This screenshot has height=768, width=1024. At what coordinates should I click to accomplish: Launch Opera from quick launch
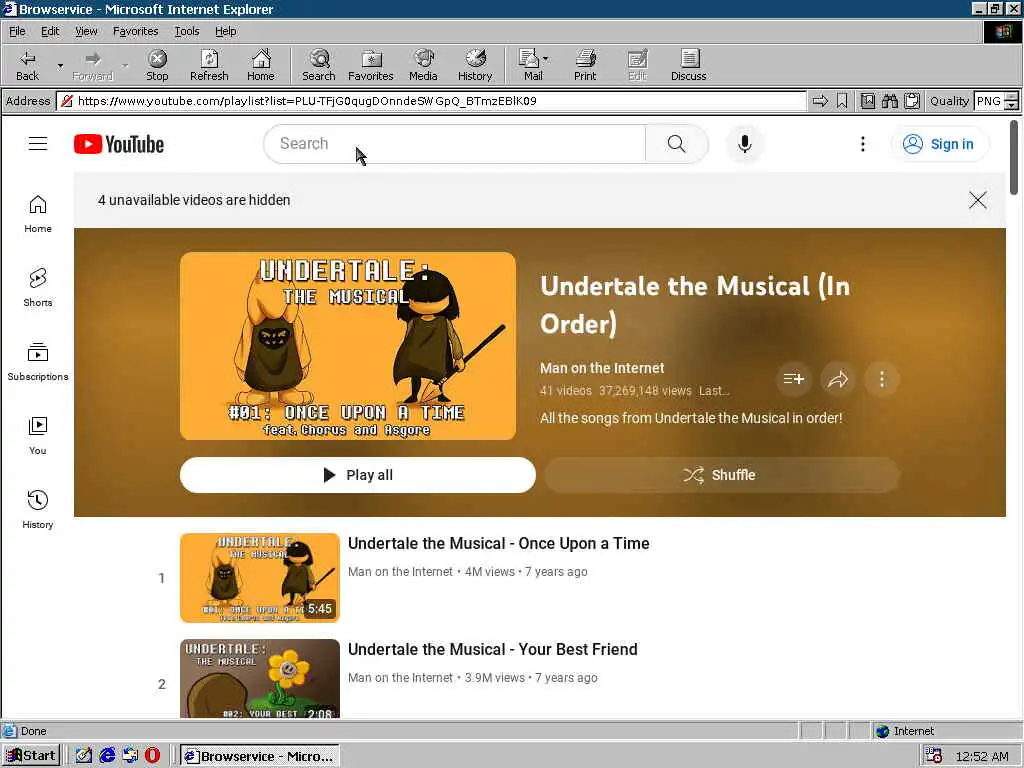152,756
